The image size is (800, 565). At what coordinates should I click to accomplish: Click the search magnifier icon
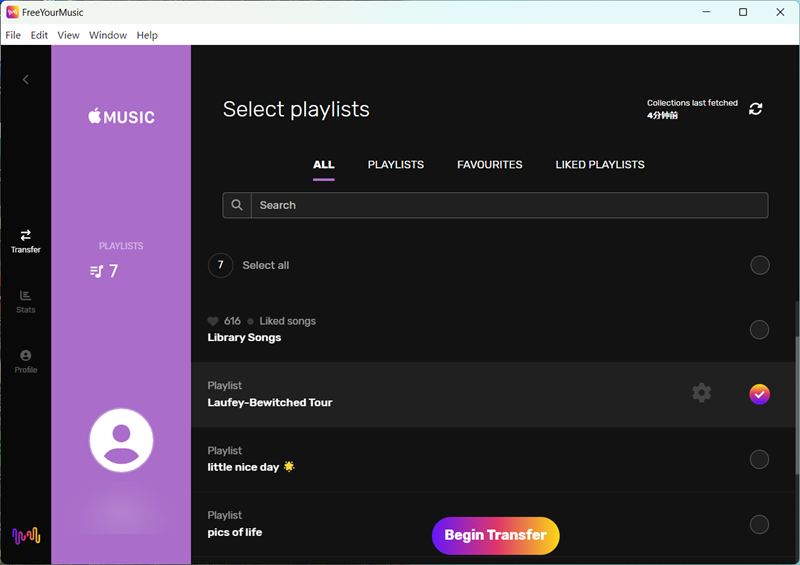[x=237, y=205]
